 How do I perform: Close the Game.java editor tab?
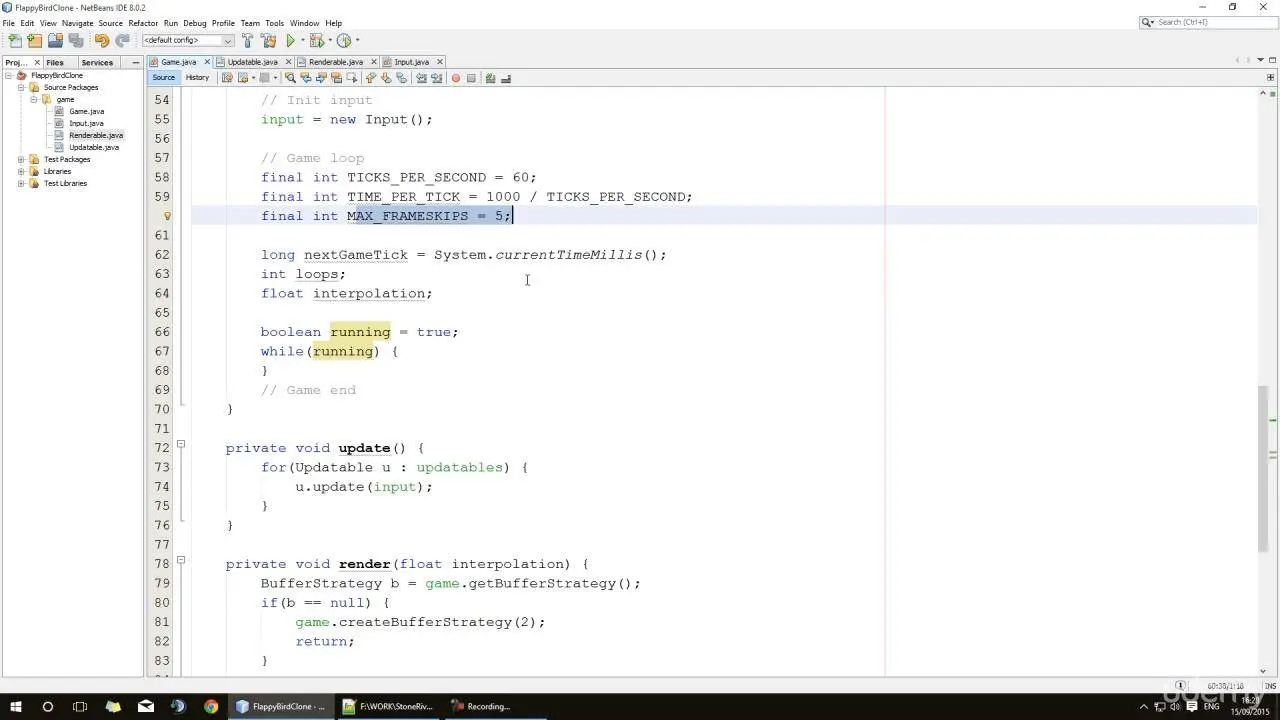click(207, 62)
